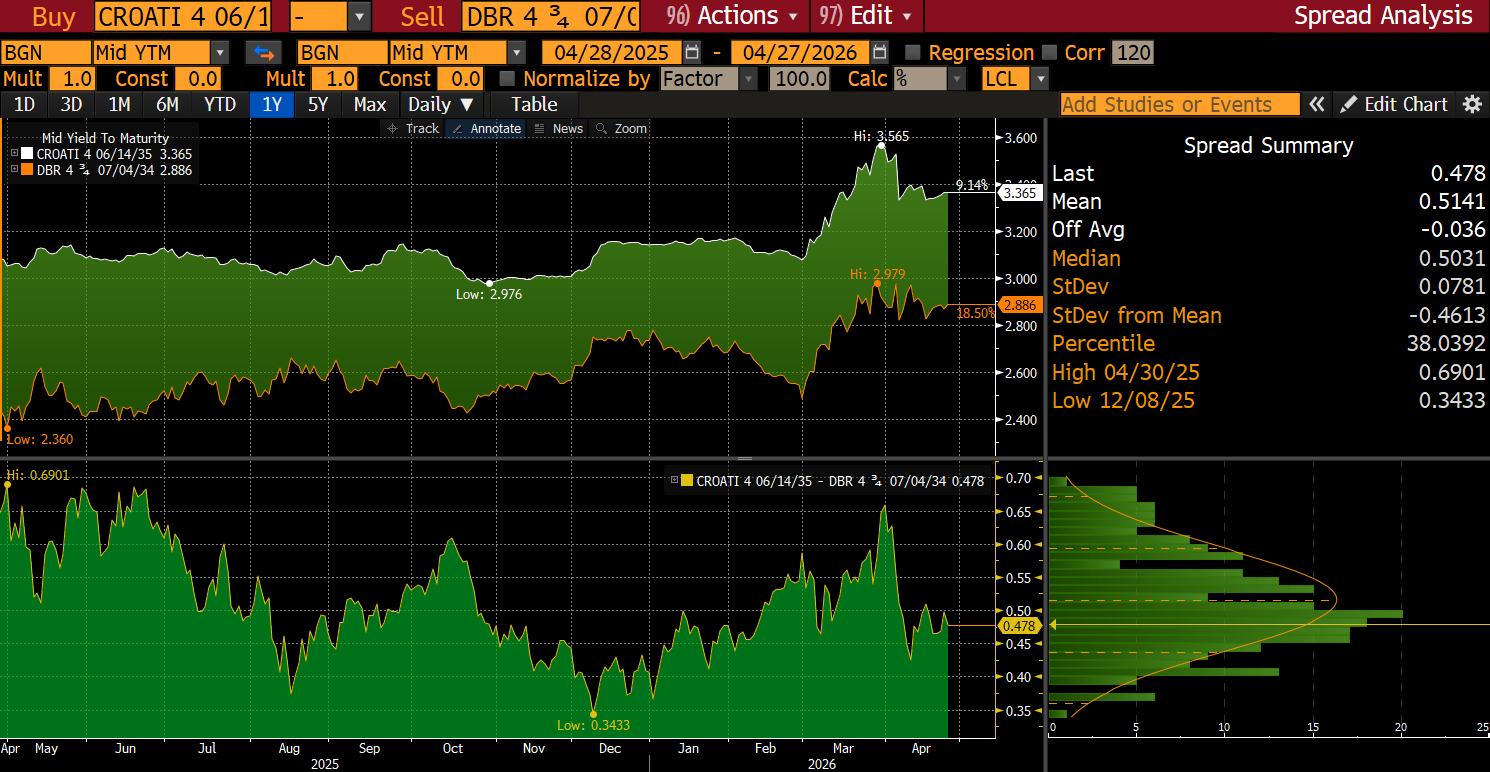Viewport: 1490px width, 772px height.
Task: Toggle the Normalize by checkbox
Action: click(508, 79)
